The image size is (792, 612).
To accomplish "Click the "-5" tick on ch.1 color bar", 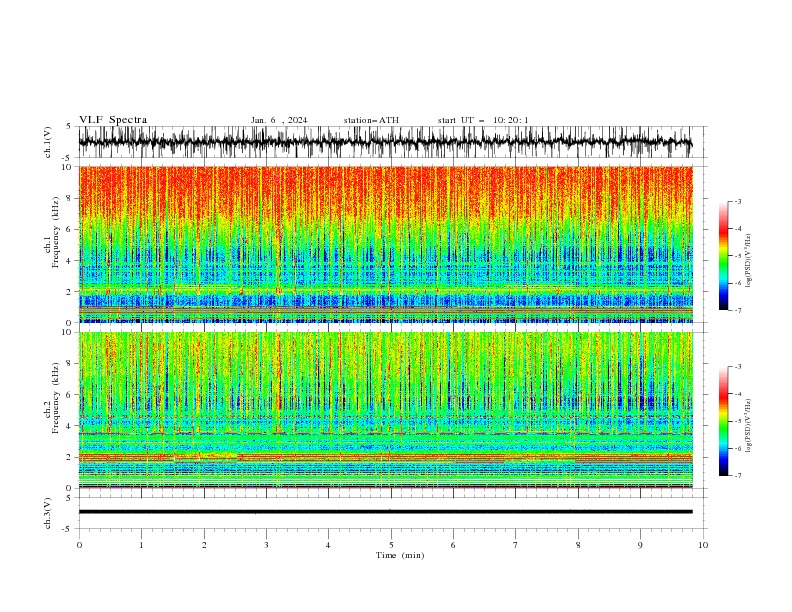I will [738, 257].
